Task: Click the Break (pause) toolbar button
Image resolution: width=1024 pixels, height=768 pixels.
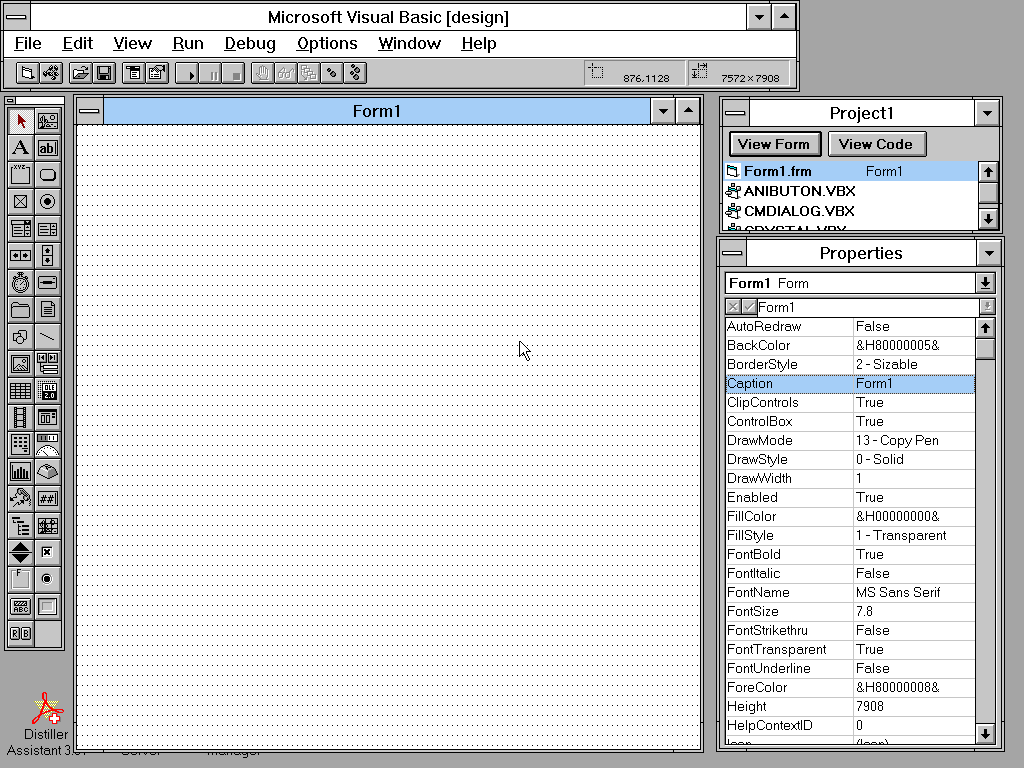Action: pyautogui.click(x=210, y=72)
